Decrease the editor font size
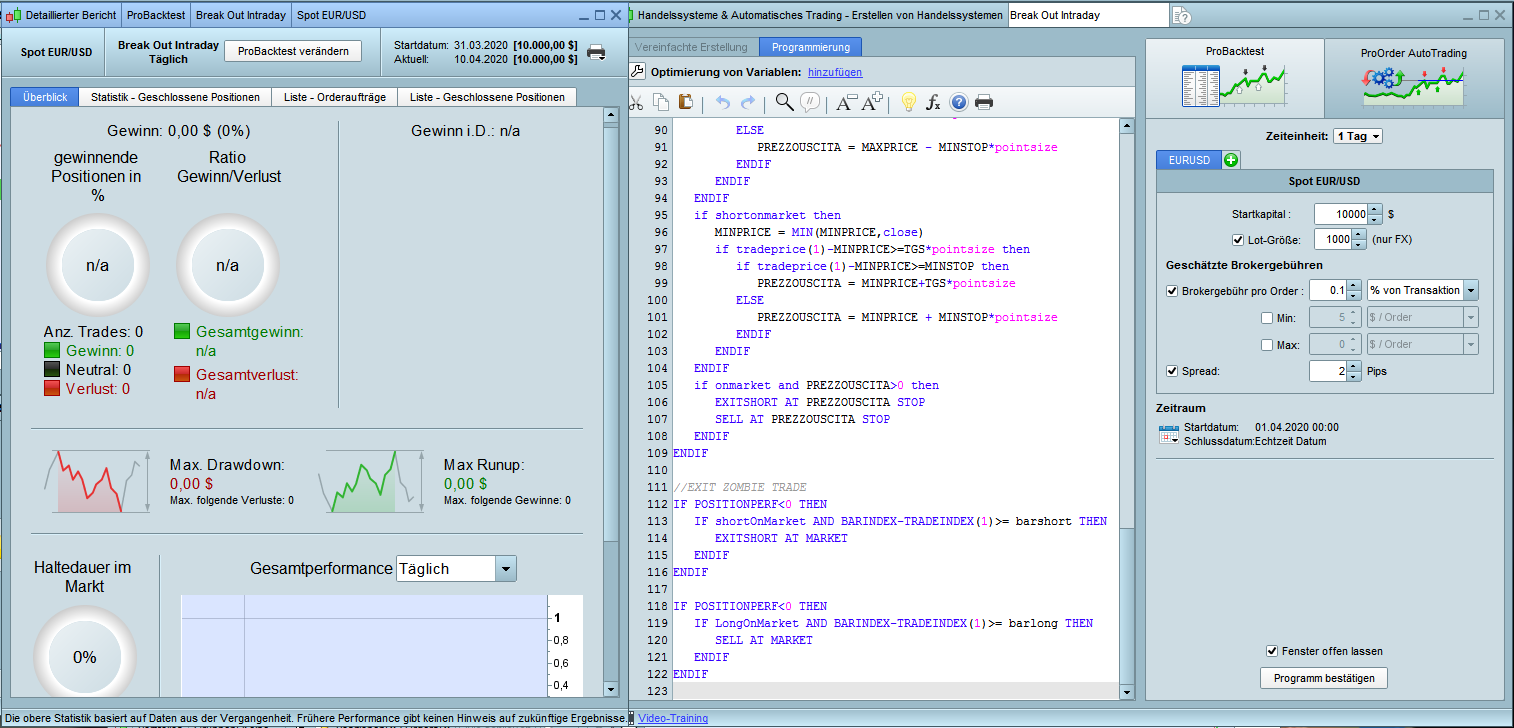 click(x=846, y=102)
